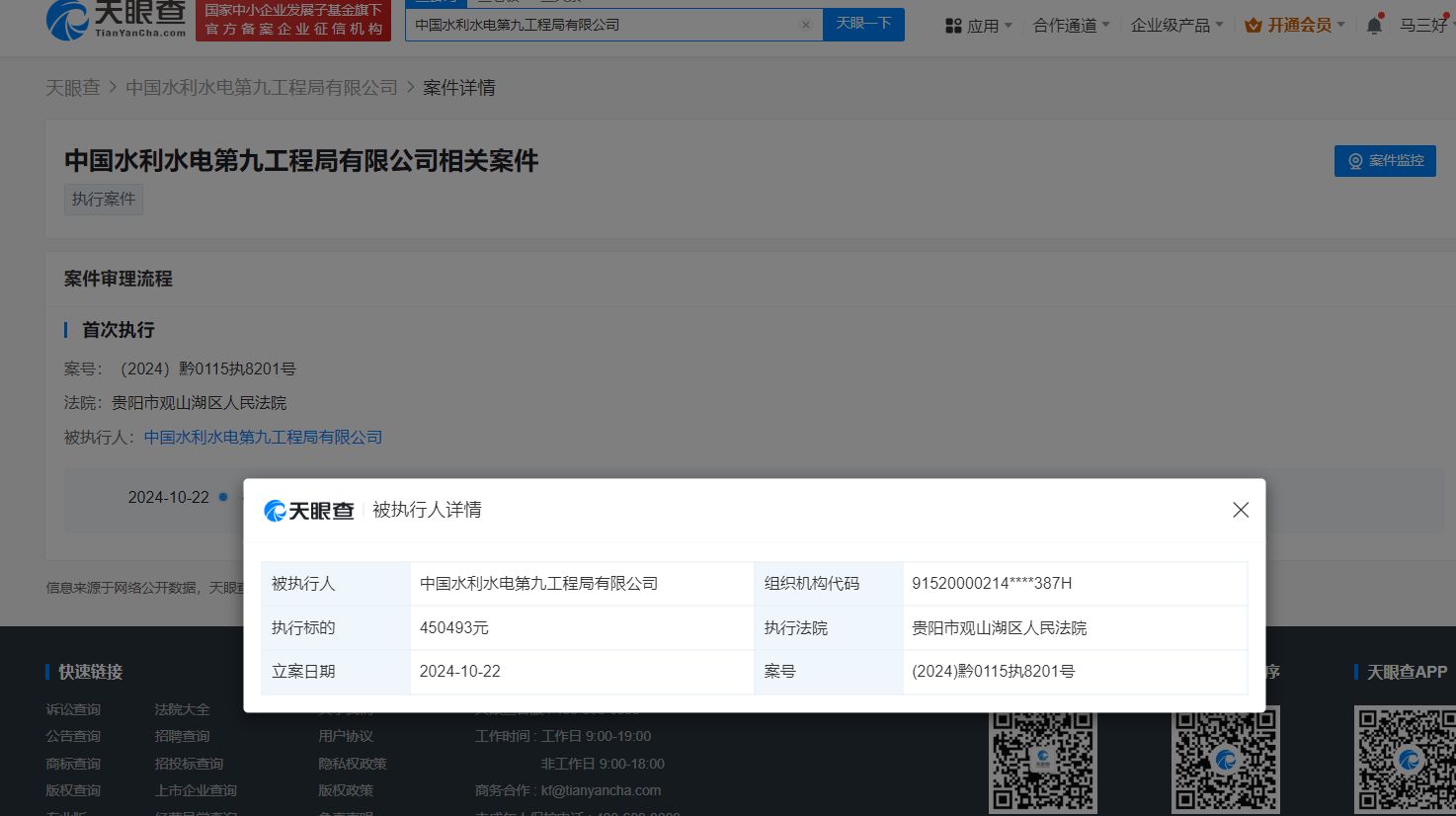Click email kf@tianyancha.com in footer
The height and width of the screenshot is (816, 1456).
pos(601,790)
